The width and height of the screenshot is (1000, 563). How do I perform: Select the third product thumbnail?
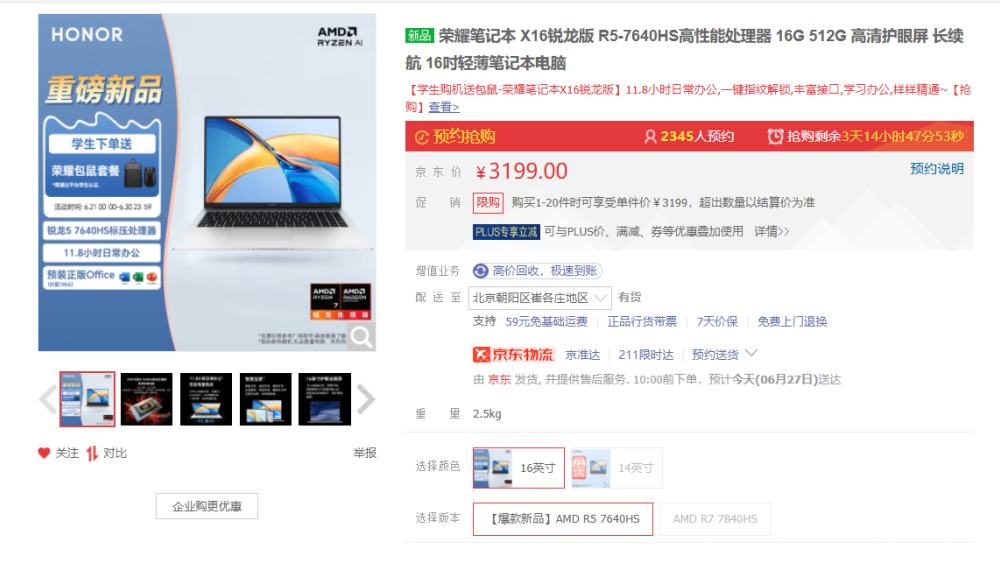(206, 399)
